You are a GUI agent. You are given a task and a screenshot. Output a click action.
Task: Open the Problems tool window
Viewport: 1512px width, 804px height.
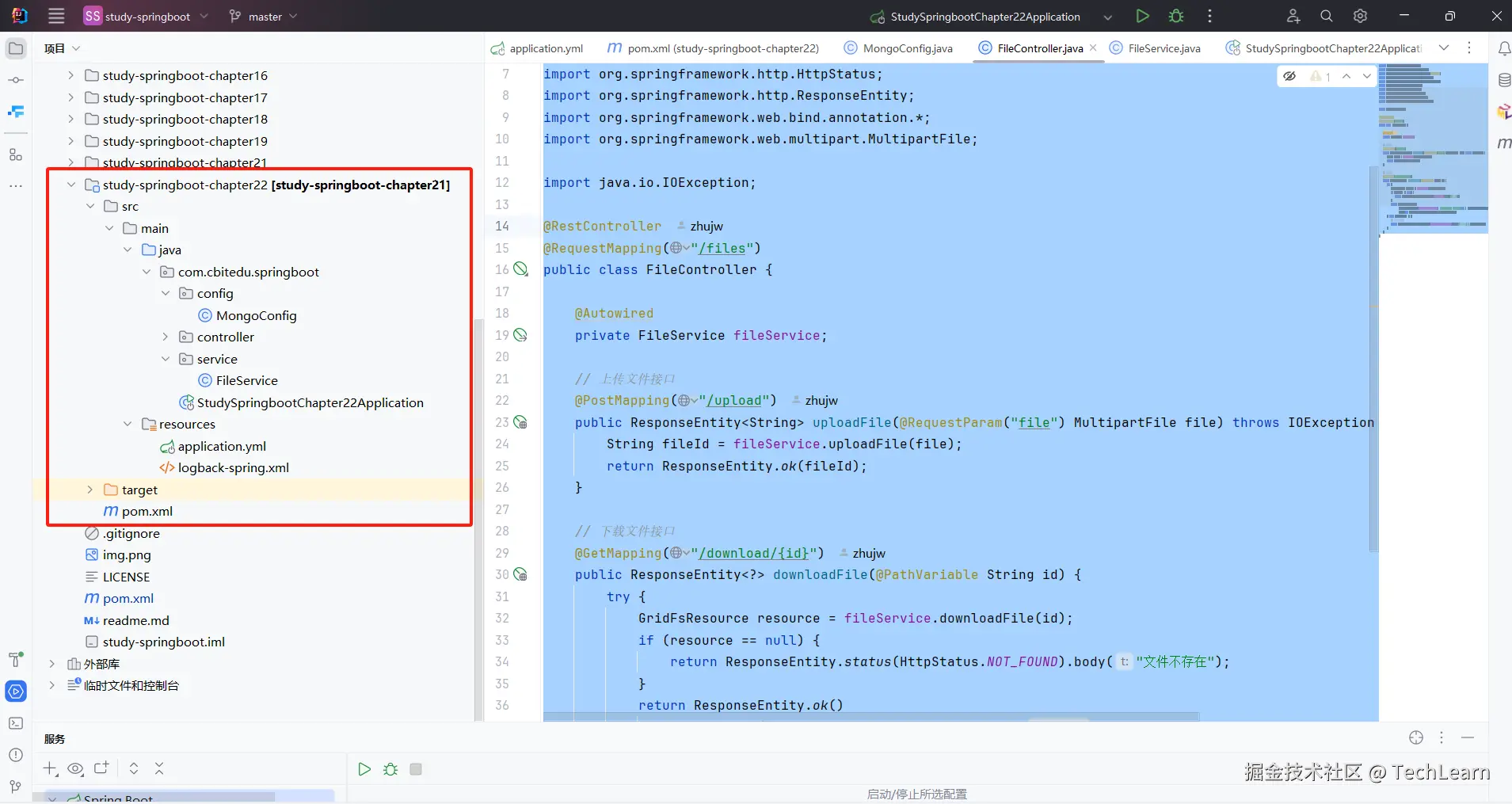(x=16, y=755)
